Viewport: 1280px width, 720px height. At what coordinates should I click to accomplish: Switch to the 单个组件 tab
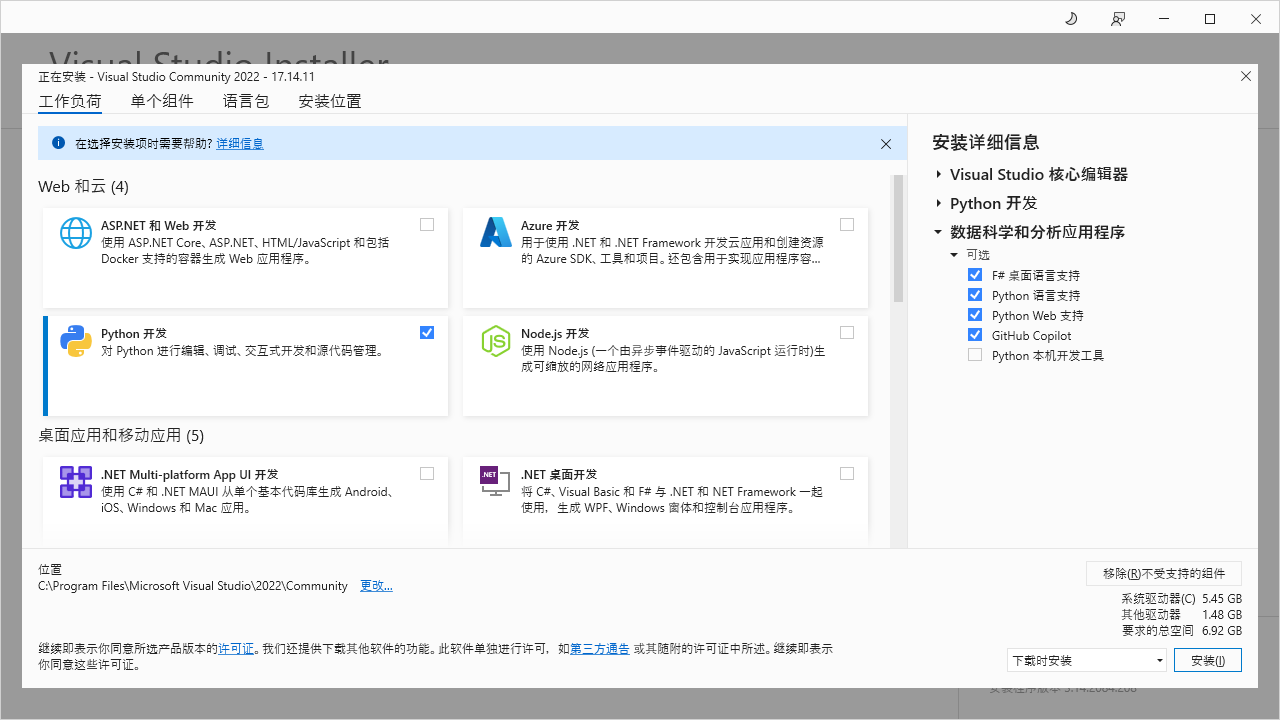(x=162, y=101)
